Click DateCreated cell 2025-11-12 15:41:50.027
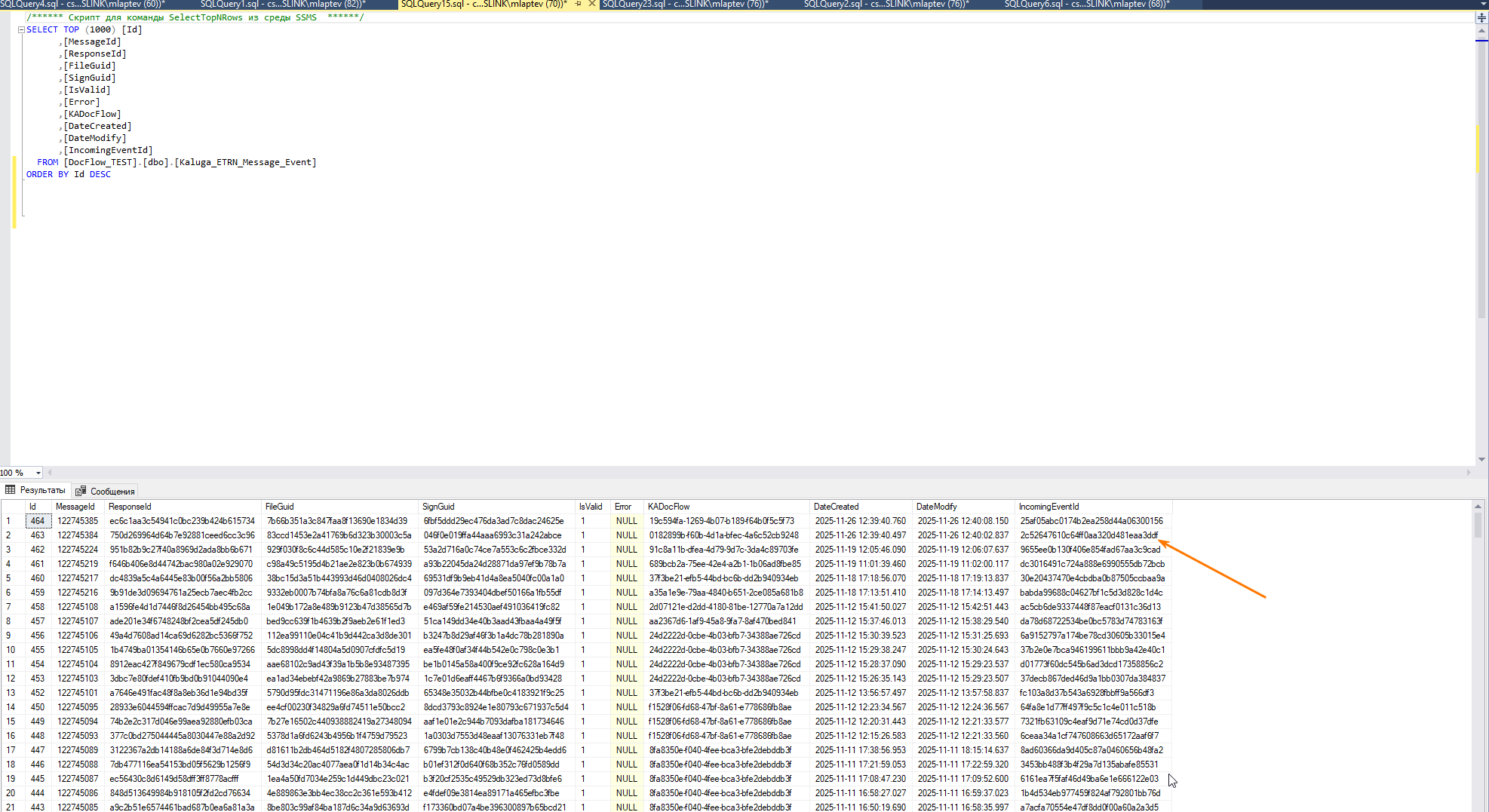This screenshot has height=812, width=1489. pos(861,607)
